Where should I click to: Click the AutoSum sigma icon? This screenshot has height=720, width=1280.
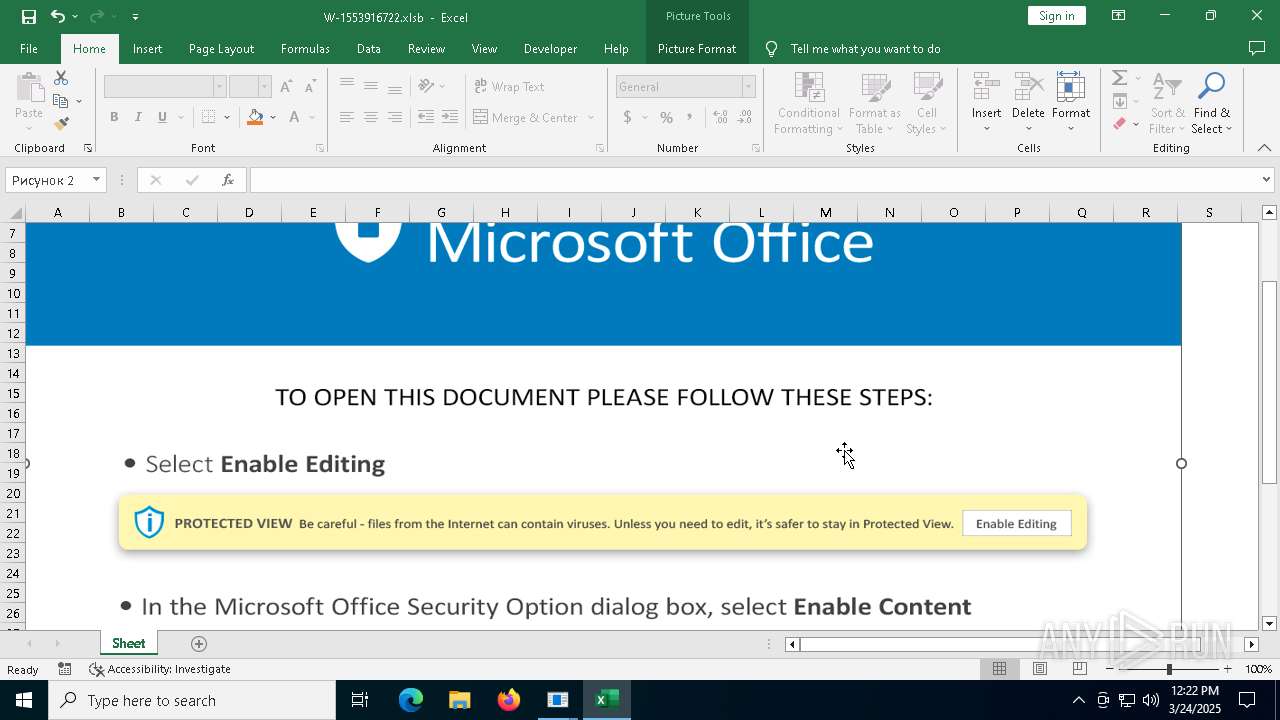[x=1120, y=78]
